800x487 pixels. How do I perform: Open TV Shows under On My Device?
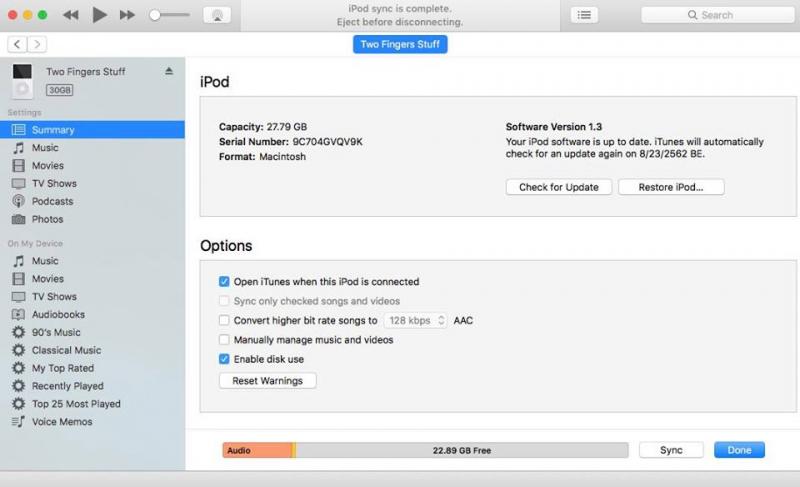click(x=92, y=297)
